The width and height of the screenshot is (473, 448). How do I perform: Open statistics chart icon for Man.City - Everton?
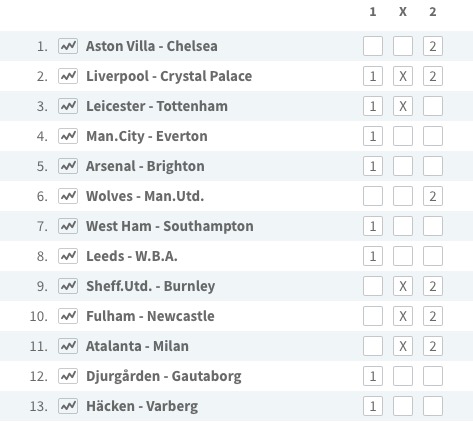(x=68, y=136)
